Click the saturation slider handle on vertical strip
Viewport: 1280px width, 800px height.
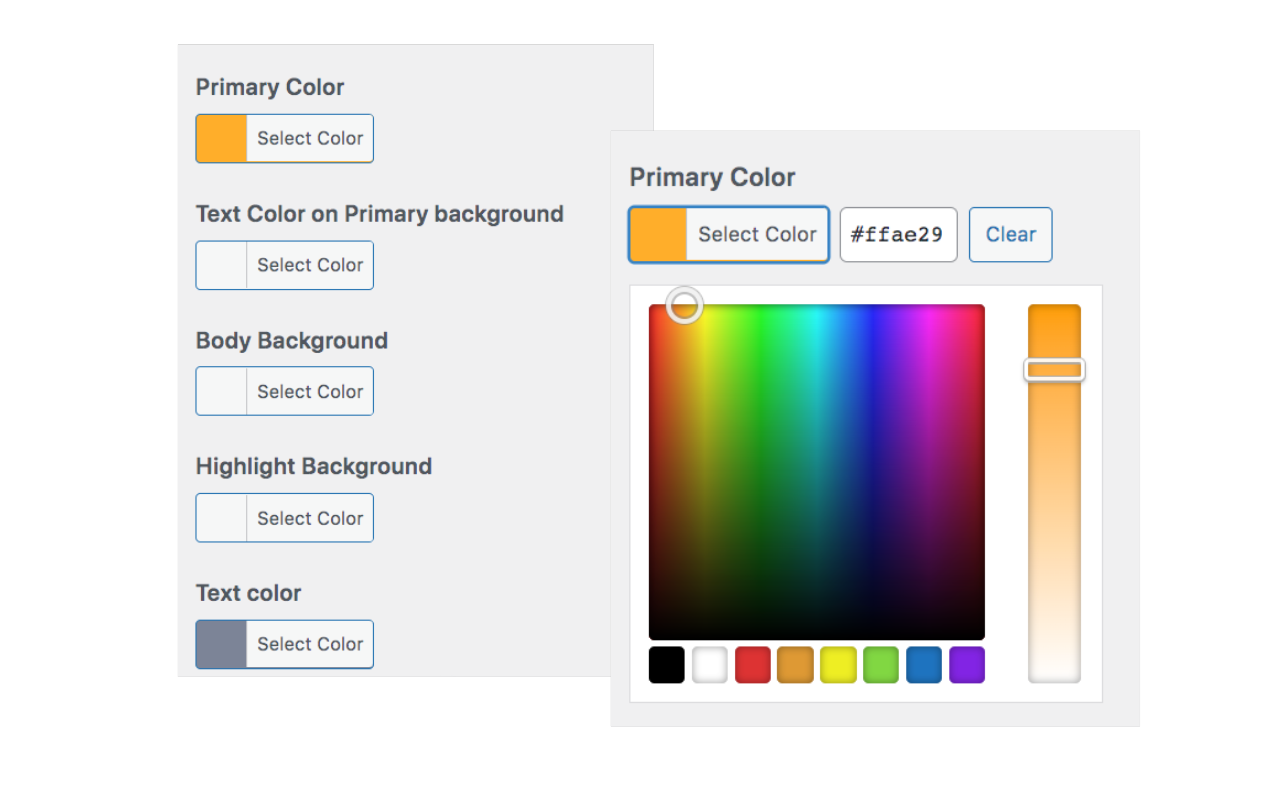pos(1054,370)
